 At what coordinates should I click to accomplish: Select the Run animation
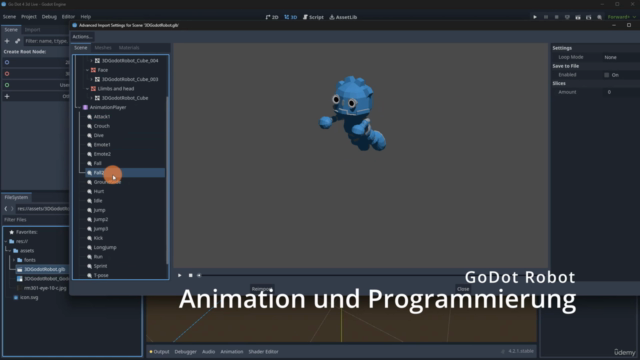click(x=98, y=257)
